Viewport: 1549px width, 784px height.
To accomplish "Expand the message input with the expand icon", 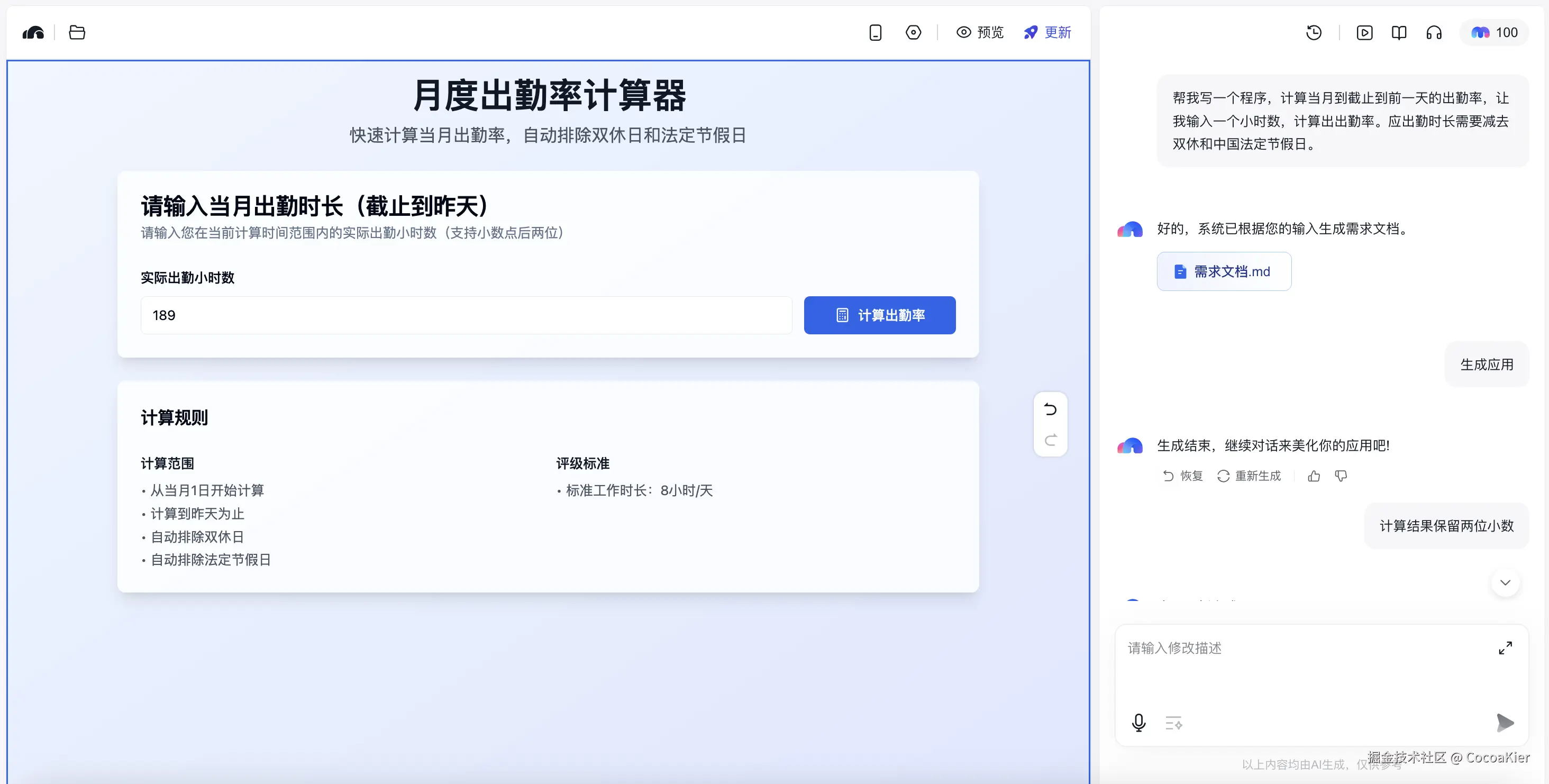I will click(1506, 648).
